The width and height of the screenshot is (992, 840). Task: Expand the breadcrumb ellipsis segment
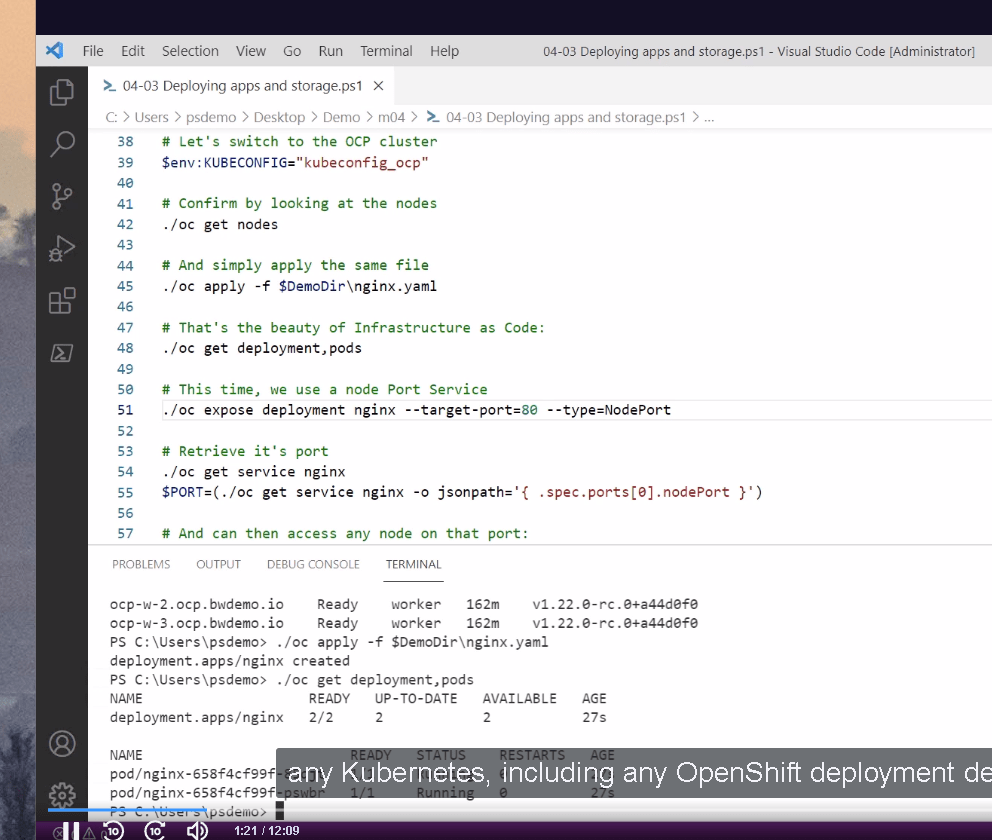point(709,118)
